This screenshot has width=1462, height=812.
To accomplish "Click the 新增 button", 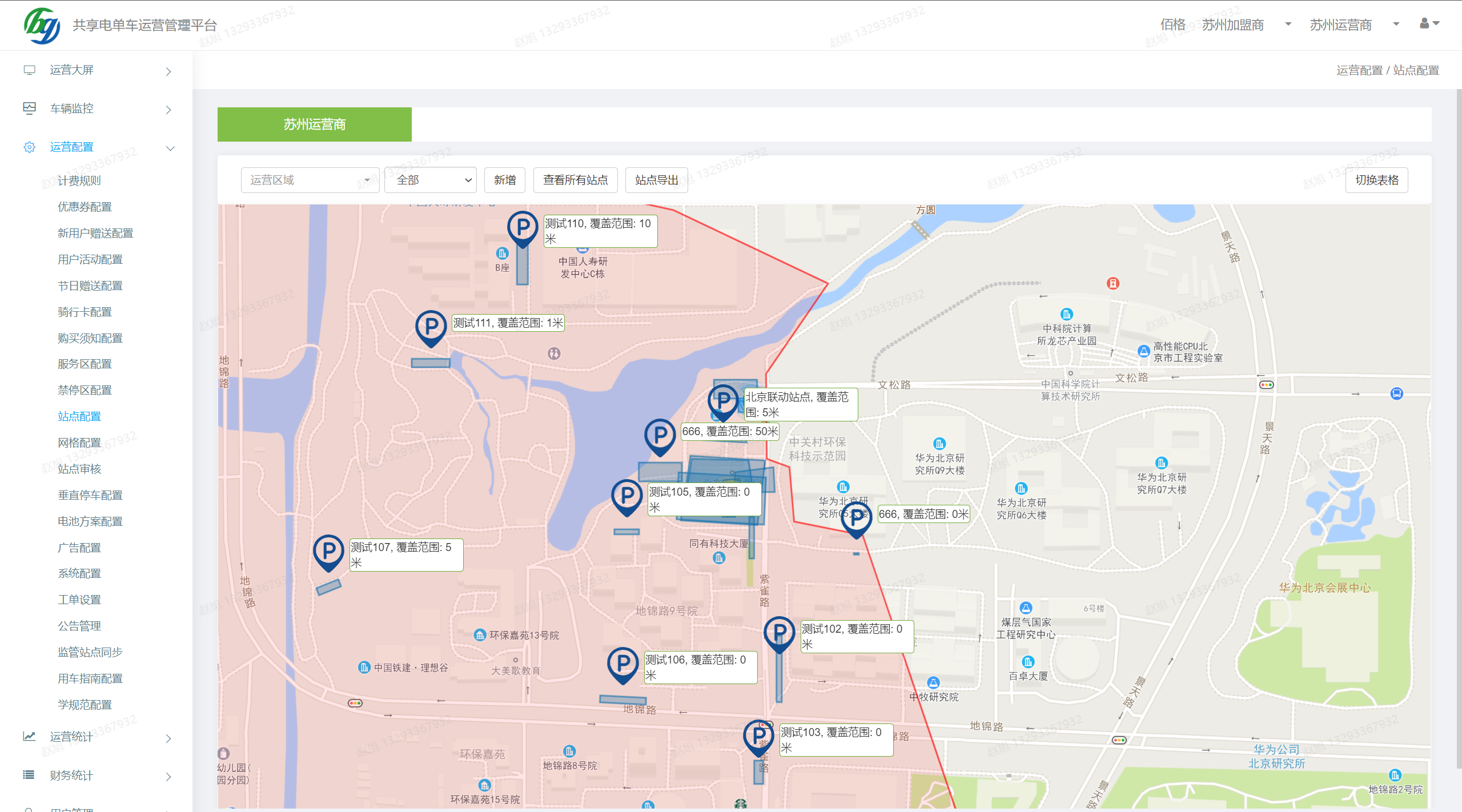I will pyautogui.click(x=504, y=180).
